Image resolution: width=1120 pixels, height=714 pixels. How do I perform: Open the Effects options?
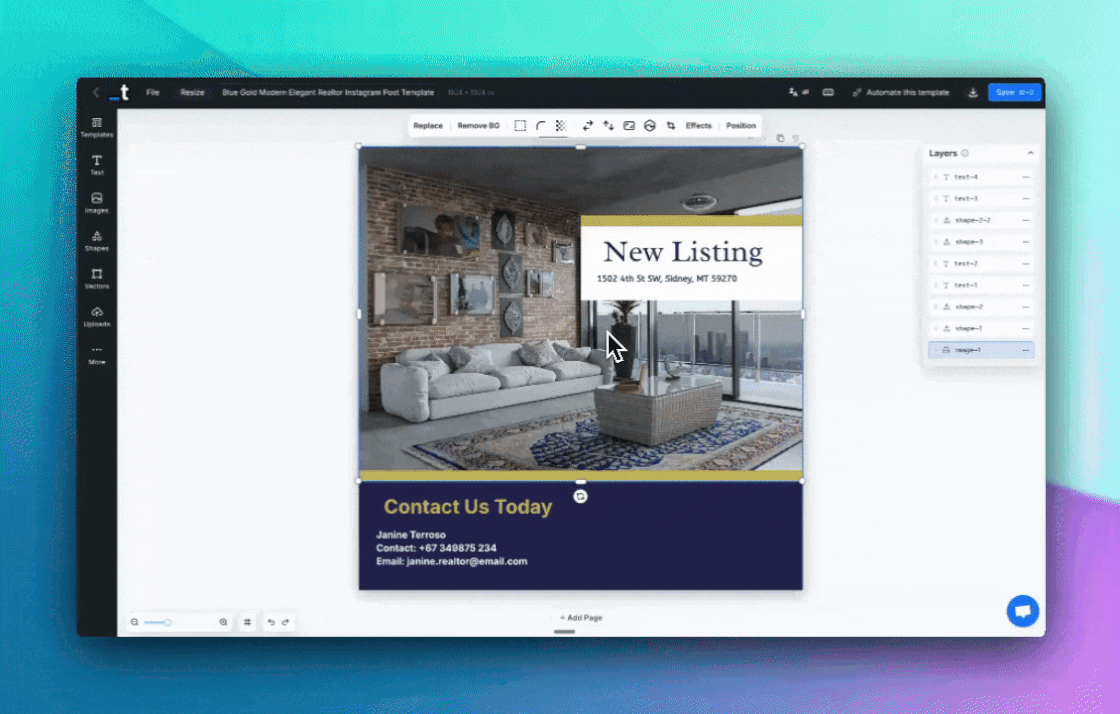pyautogui.click(x=698, y=126)
